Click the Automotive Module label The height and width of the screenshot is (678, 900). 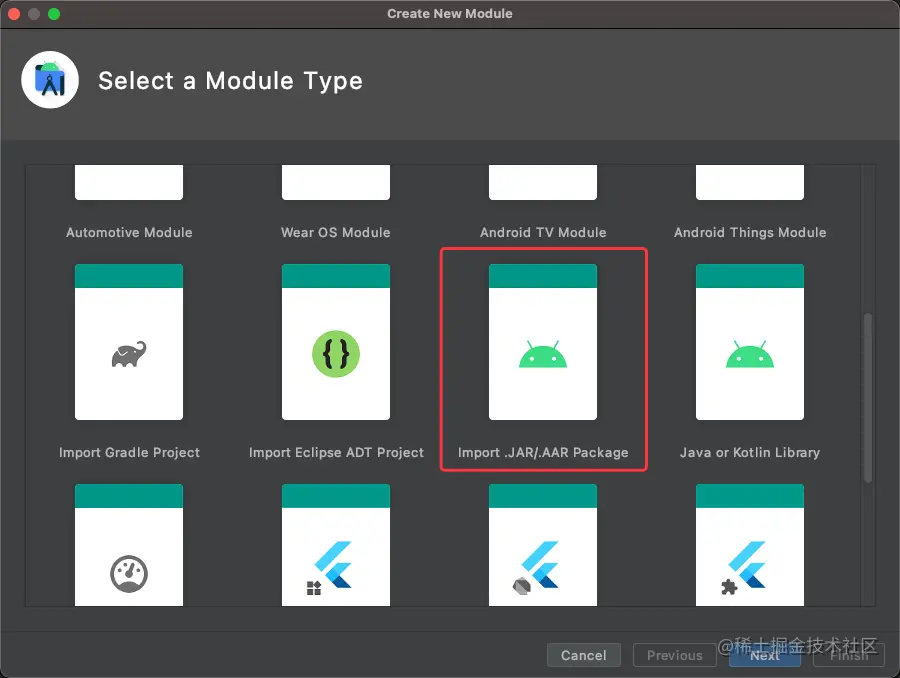coord(129,233)
